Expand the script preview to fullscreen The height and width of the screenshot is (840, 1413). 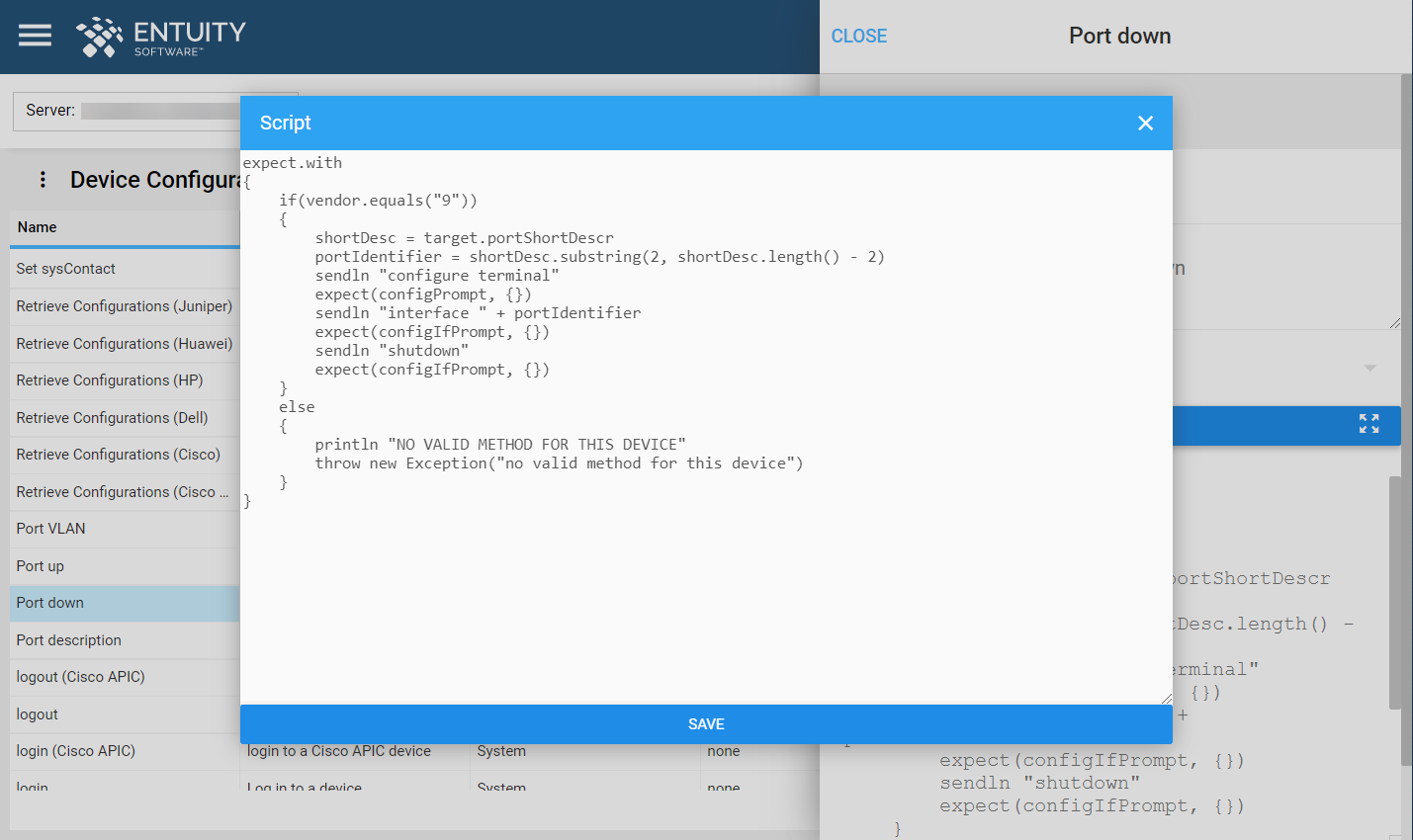click(x=1369, y=424)
